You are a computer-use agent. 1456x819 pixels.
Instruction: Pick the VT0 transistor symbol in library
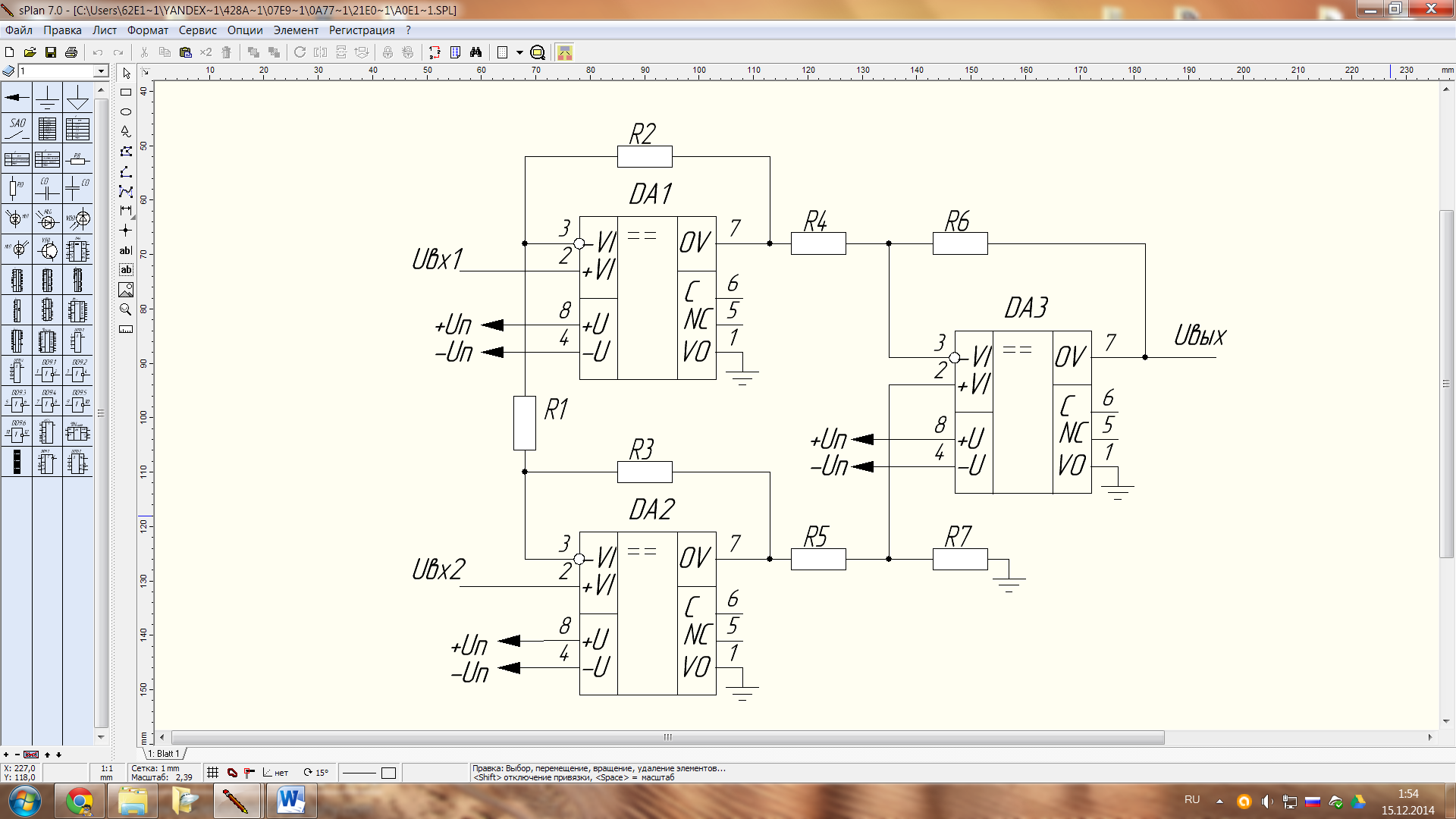(x=47, y=249)
